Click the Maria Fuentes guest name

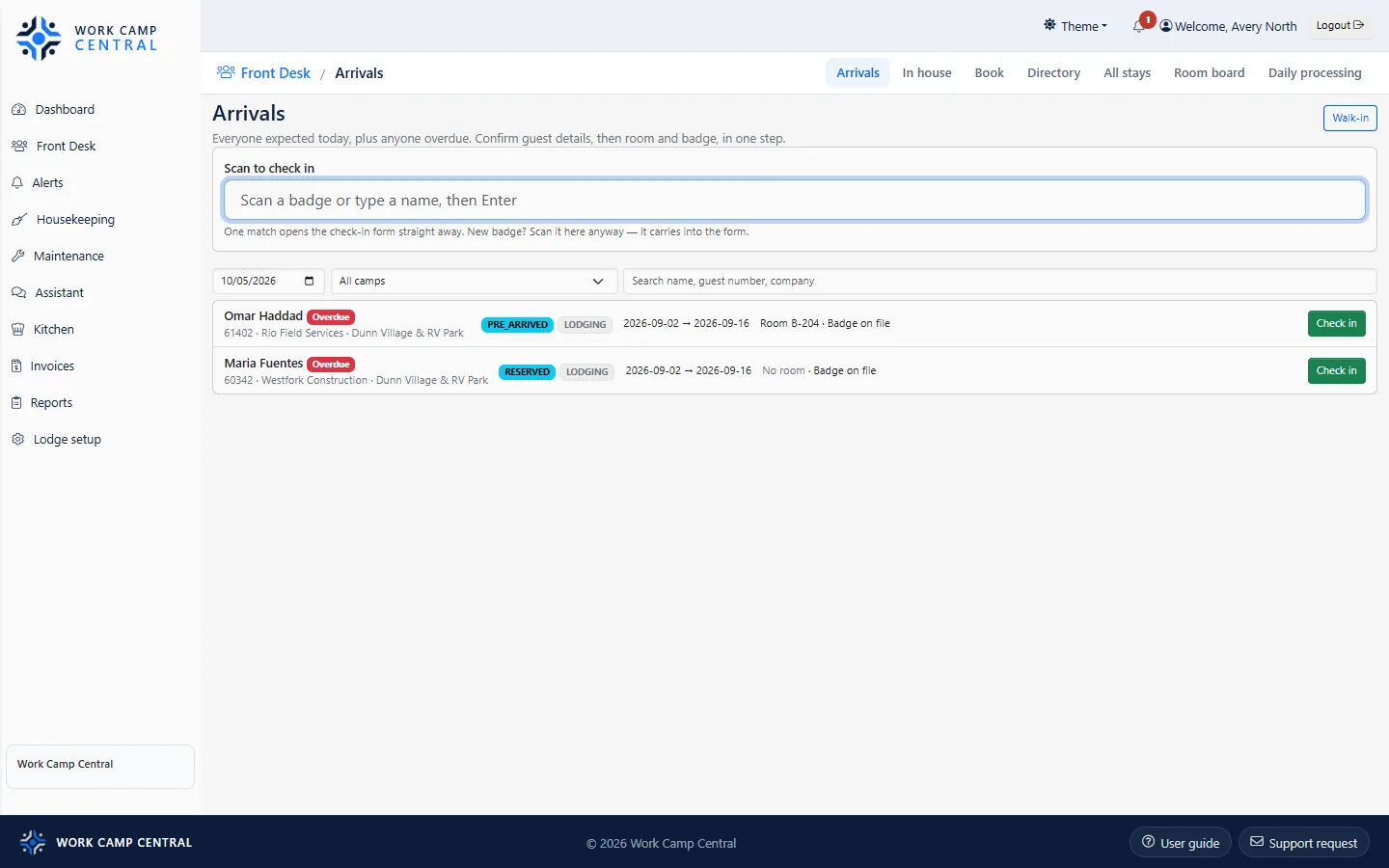(263, 364)
